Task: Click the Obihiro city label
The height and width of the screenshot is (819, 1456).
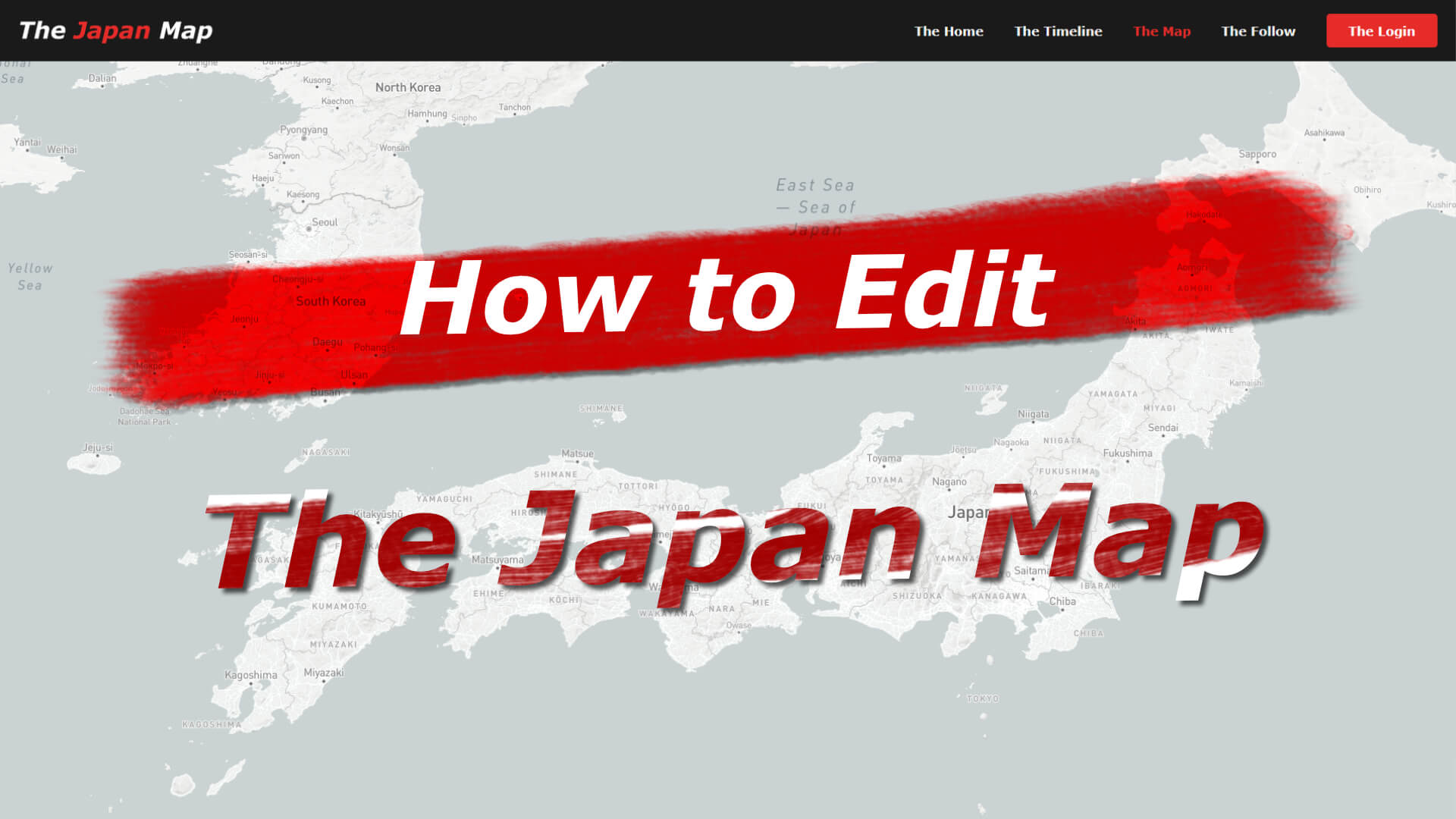Action: 1367,190
